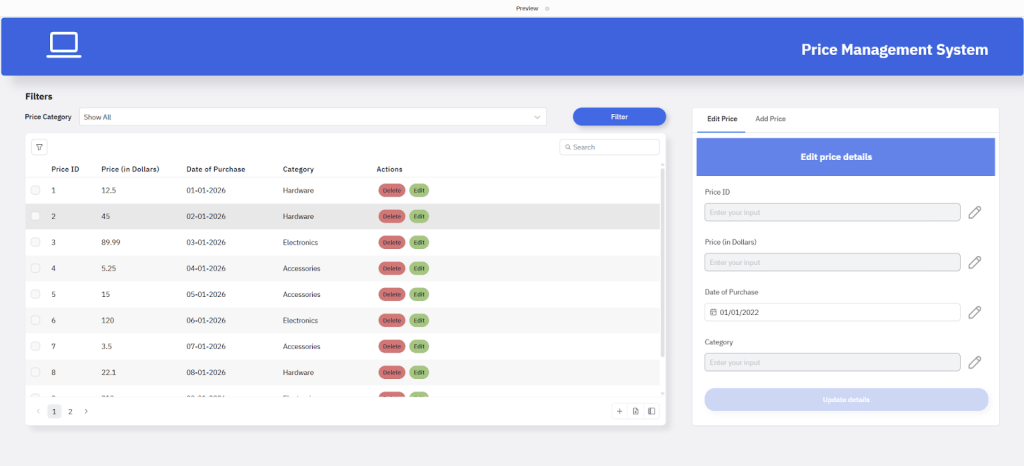
Task: Edit the row with Price ID 1
Action: point(419,190)
